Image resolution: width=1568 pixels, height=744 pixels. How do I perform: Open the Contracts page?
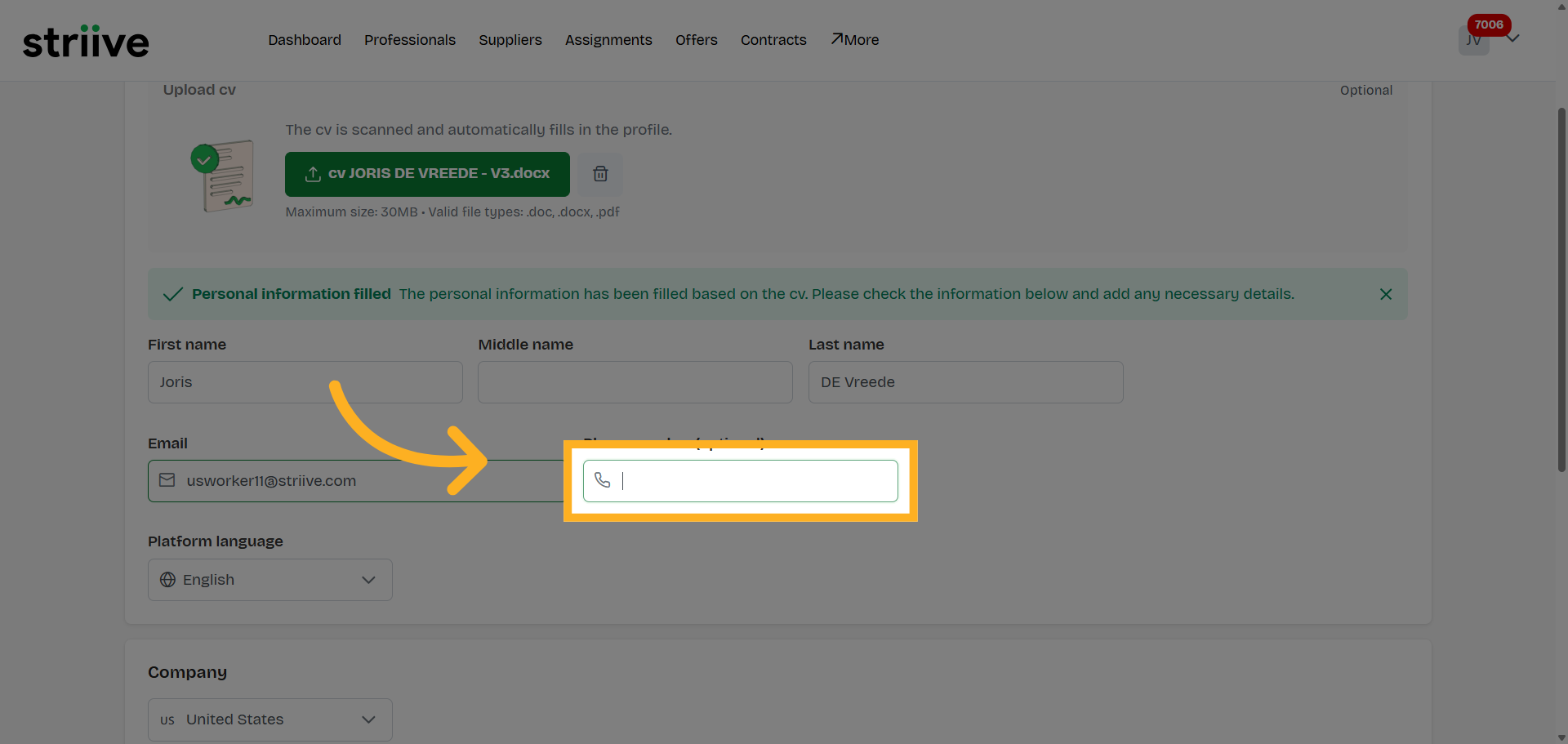[773, 40]
